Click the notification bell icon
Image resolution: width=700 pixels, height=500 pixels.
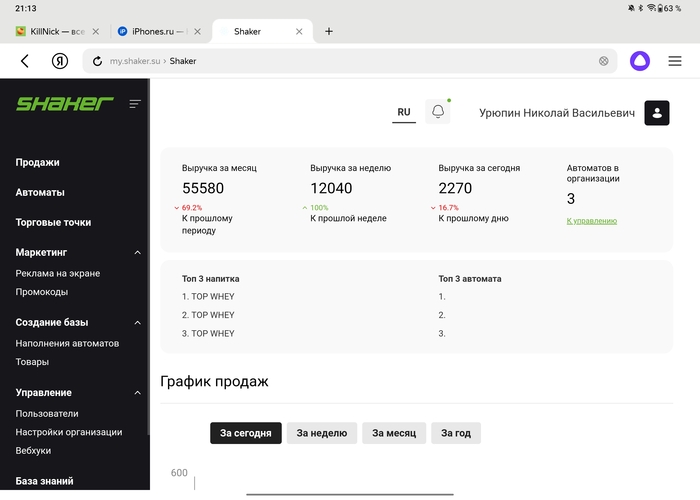[x=437, y=112]
